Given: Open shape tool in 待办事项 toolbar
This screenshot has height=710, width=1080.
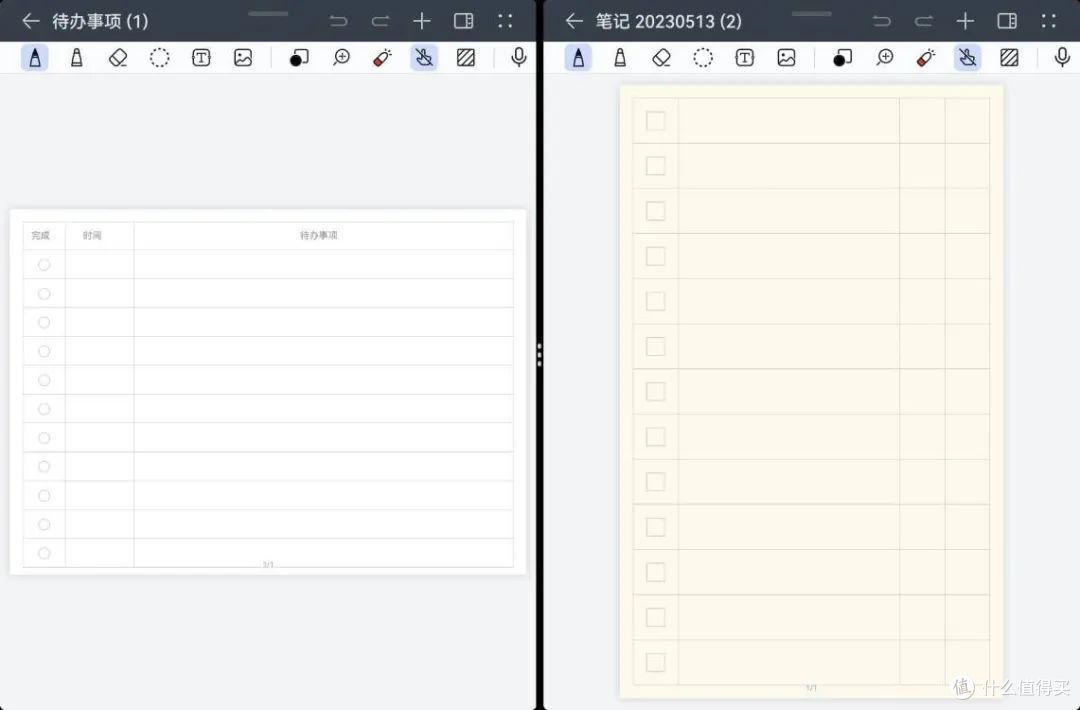Looking at the screenshot, I should [x=298, y=58].
